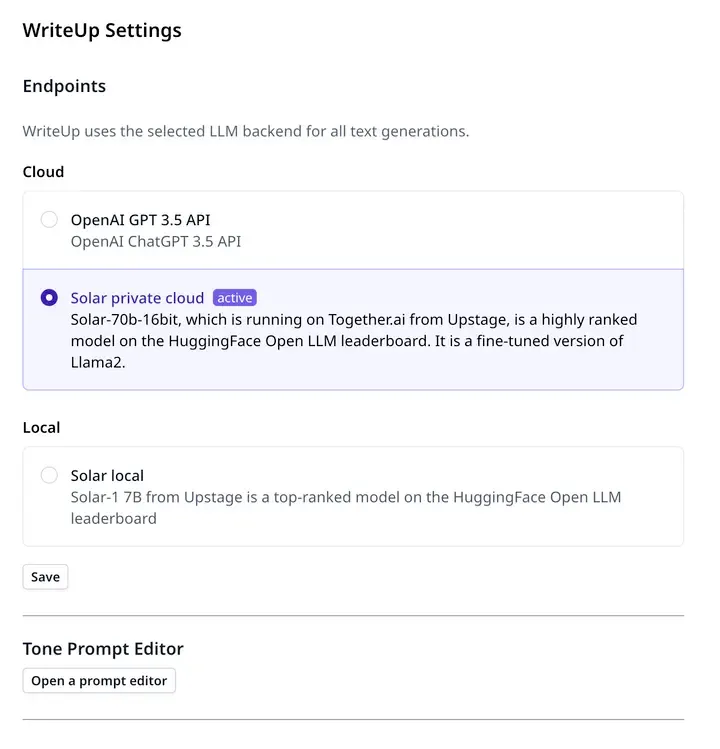
Task: Click the Tone Prompt Editor heading
Action: pyautogui.click(x=103, y=649)
